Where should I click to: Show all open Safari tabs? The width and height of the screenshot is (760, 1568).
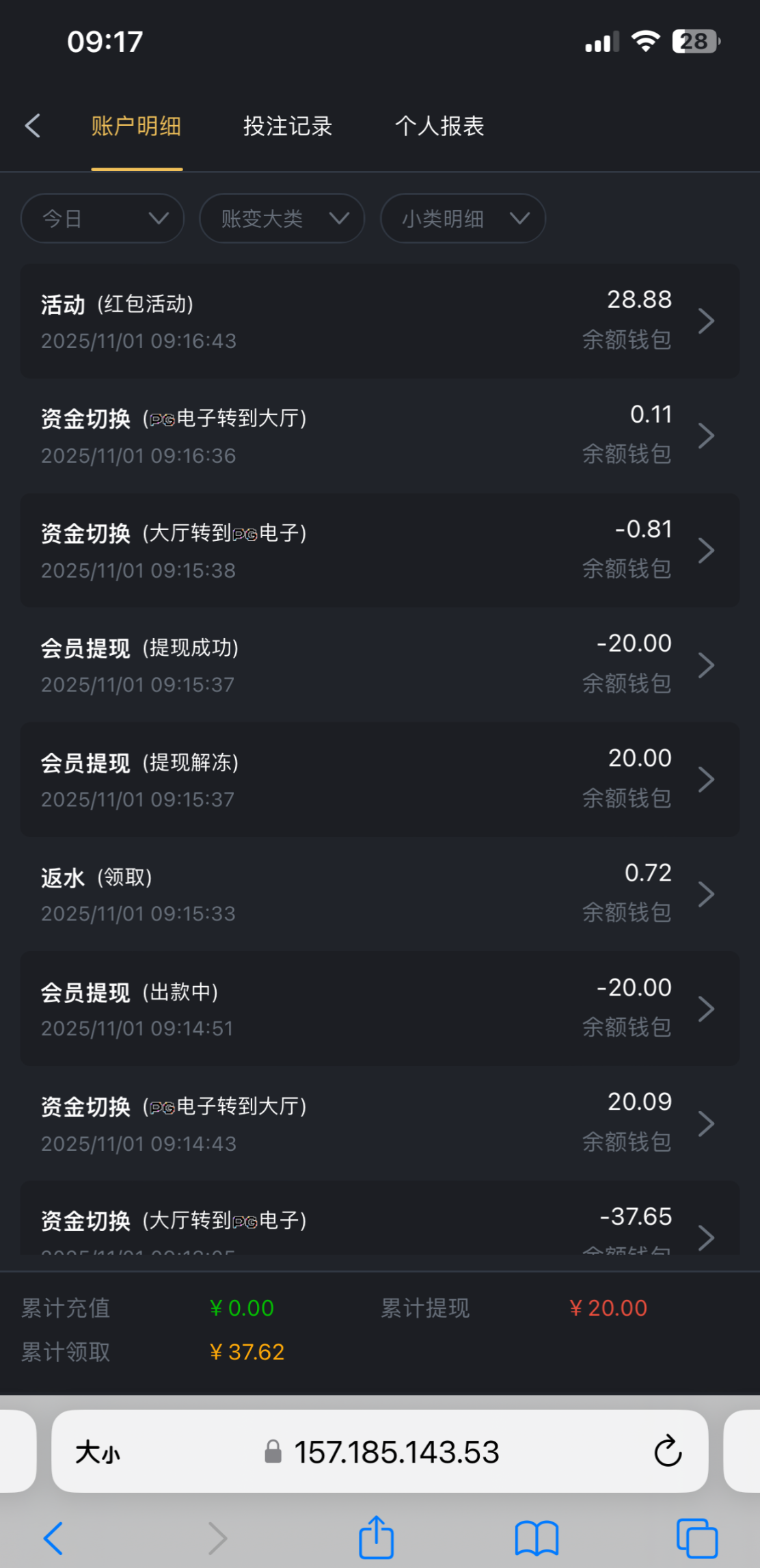point(696,1538)
